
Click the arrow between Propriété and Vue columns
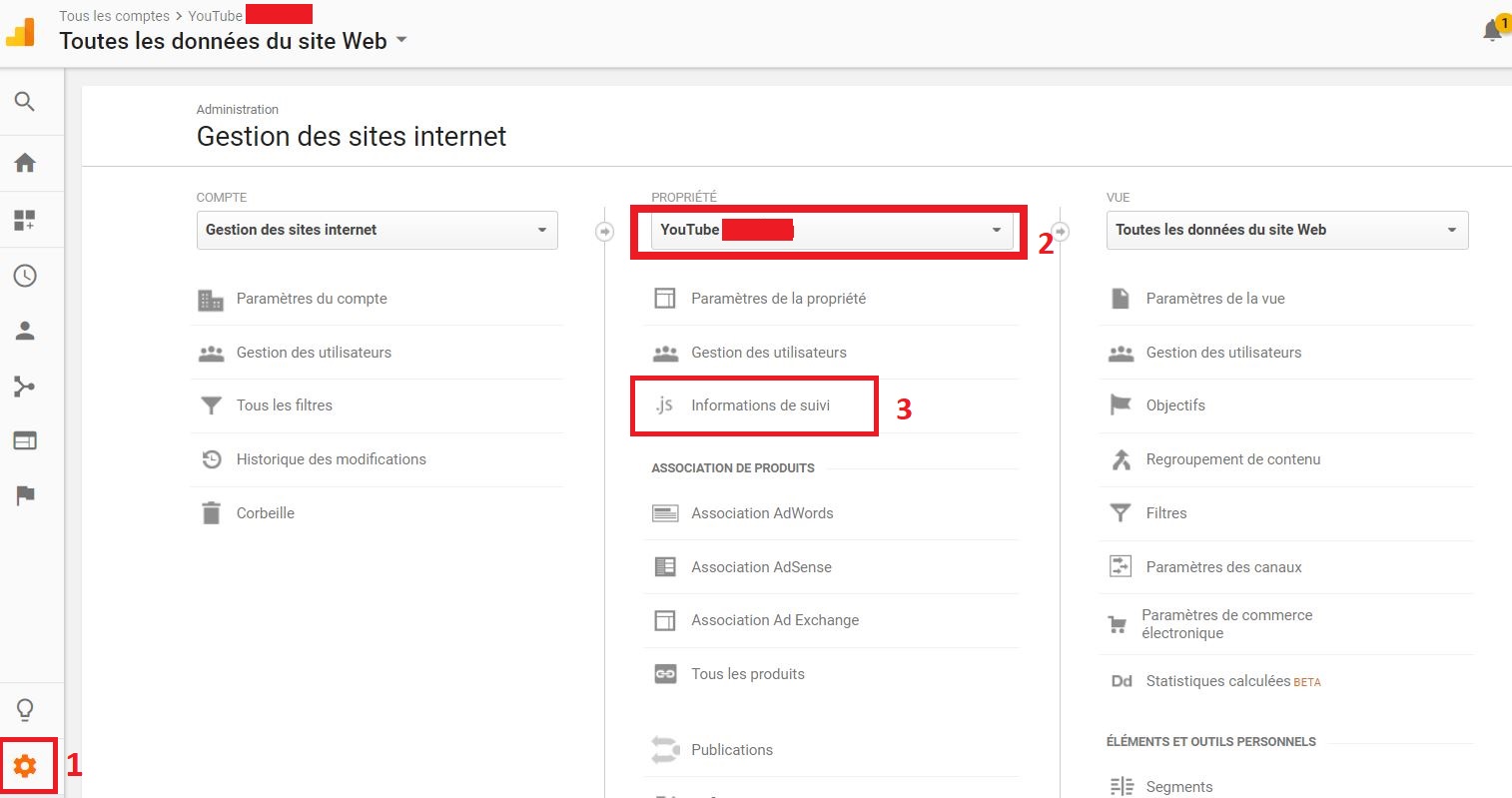1060,232
